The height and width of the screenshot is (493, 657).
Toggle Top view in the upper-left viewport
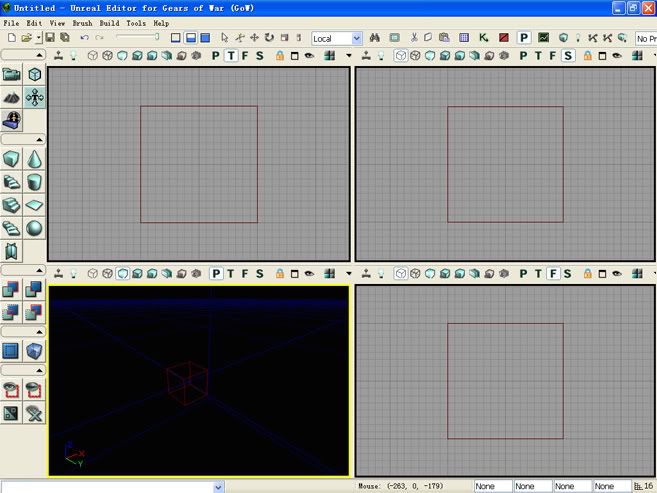pyautogui.click(x=231, y=56)
